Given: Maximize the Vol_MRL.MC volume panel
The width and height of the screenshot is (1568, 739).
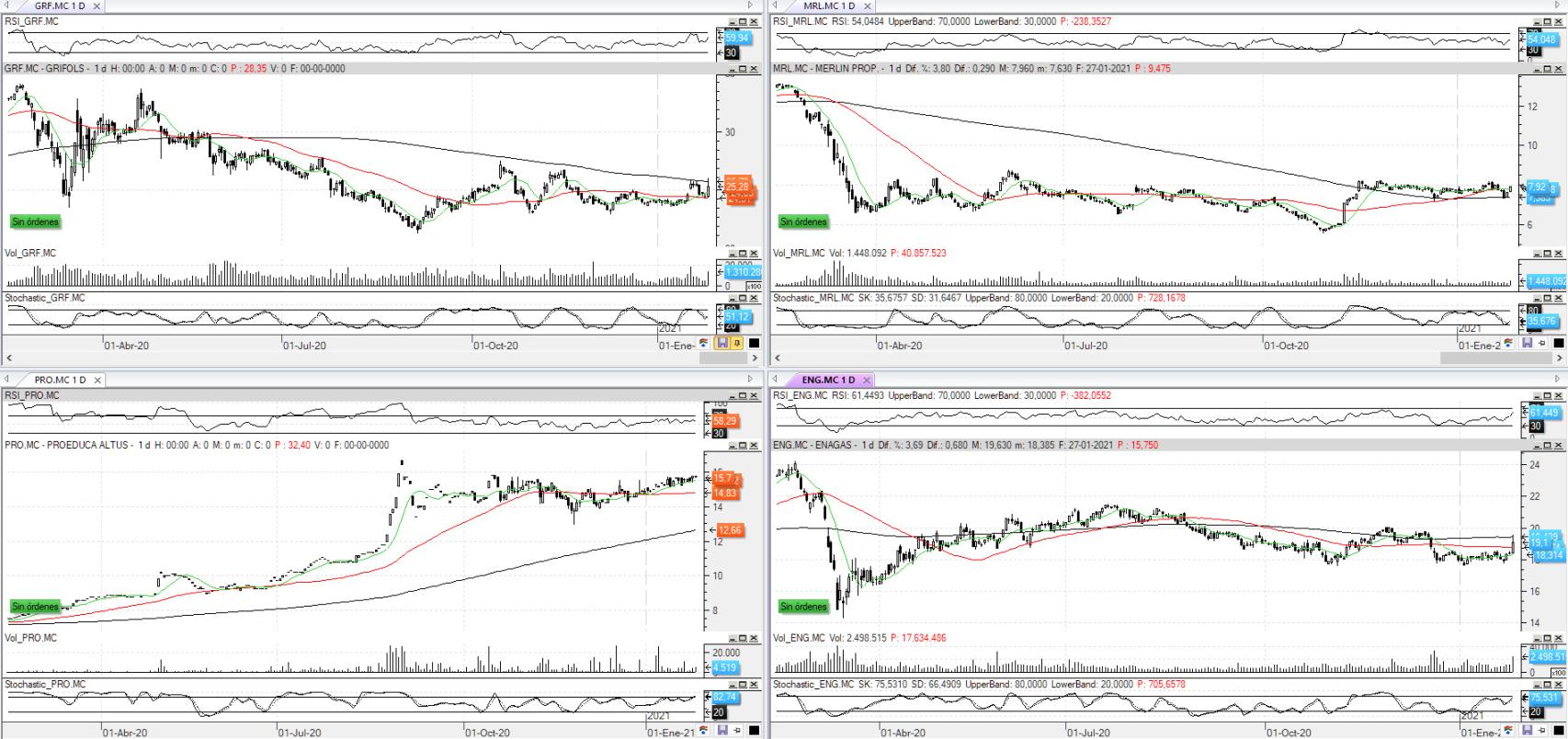Looking at the screenshot, I should [x=1547, y=253].
